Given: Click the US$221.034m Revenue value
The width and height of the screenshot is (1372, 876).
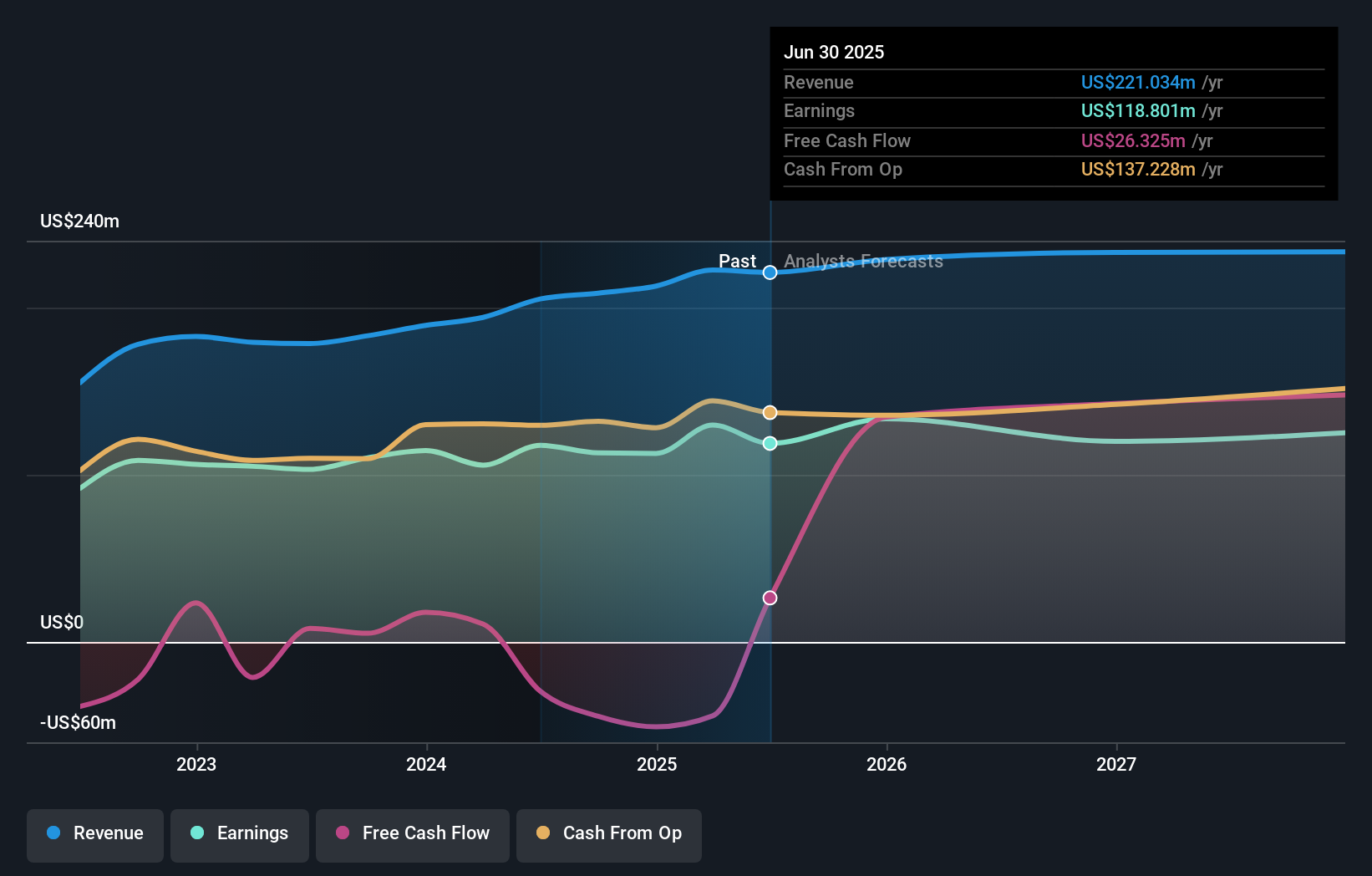Looking at the screenshot, I should (1137, 82).
